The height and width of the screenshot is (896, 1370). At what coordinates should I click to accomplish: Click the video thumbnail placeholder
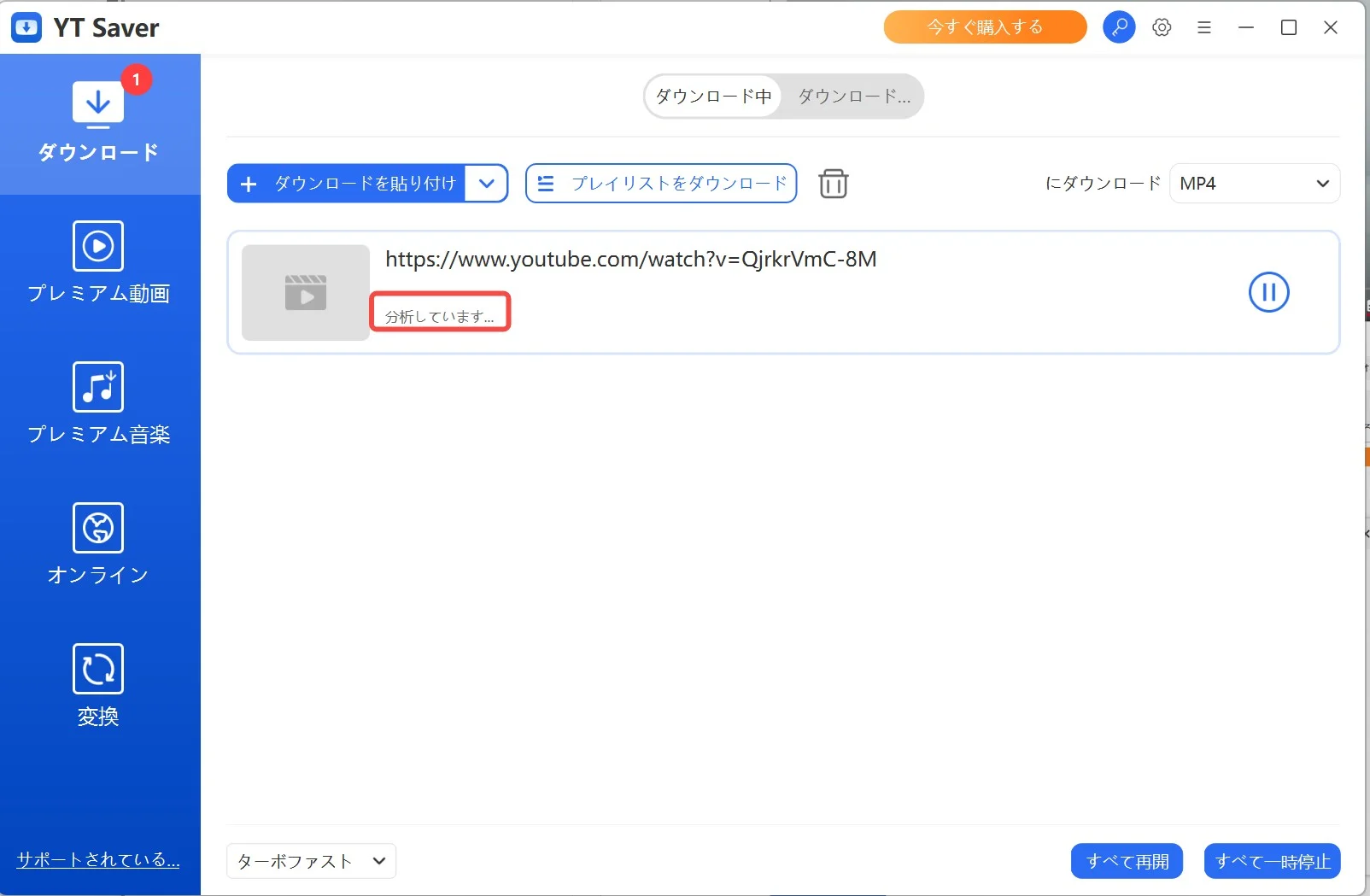coord(306,292)
